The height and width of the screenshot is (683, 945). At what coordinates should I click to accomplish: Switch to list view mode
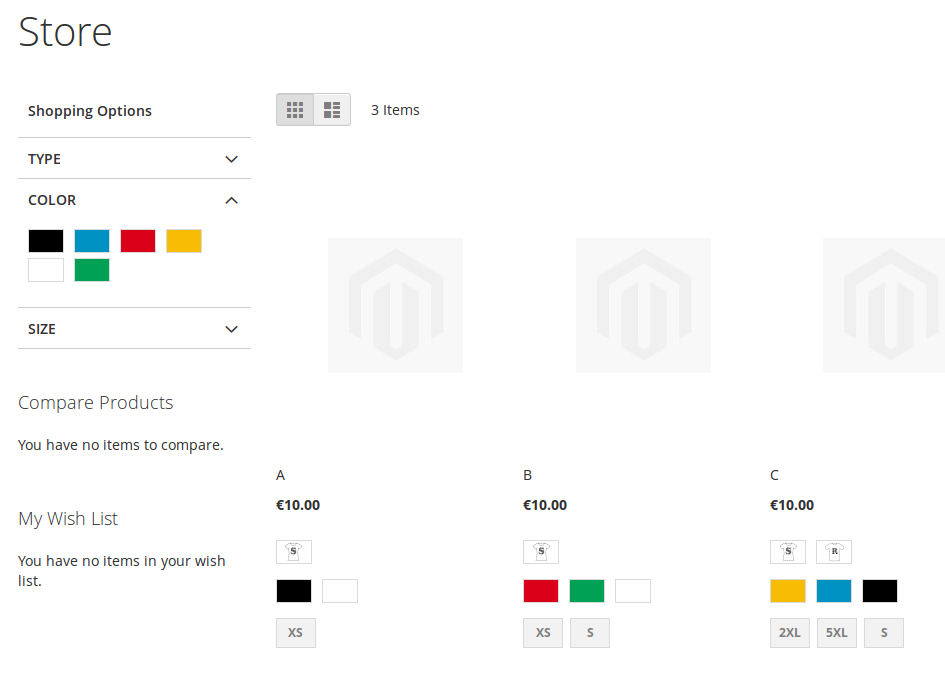click(x=332, y=110)
